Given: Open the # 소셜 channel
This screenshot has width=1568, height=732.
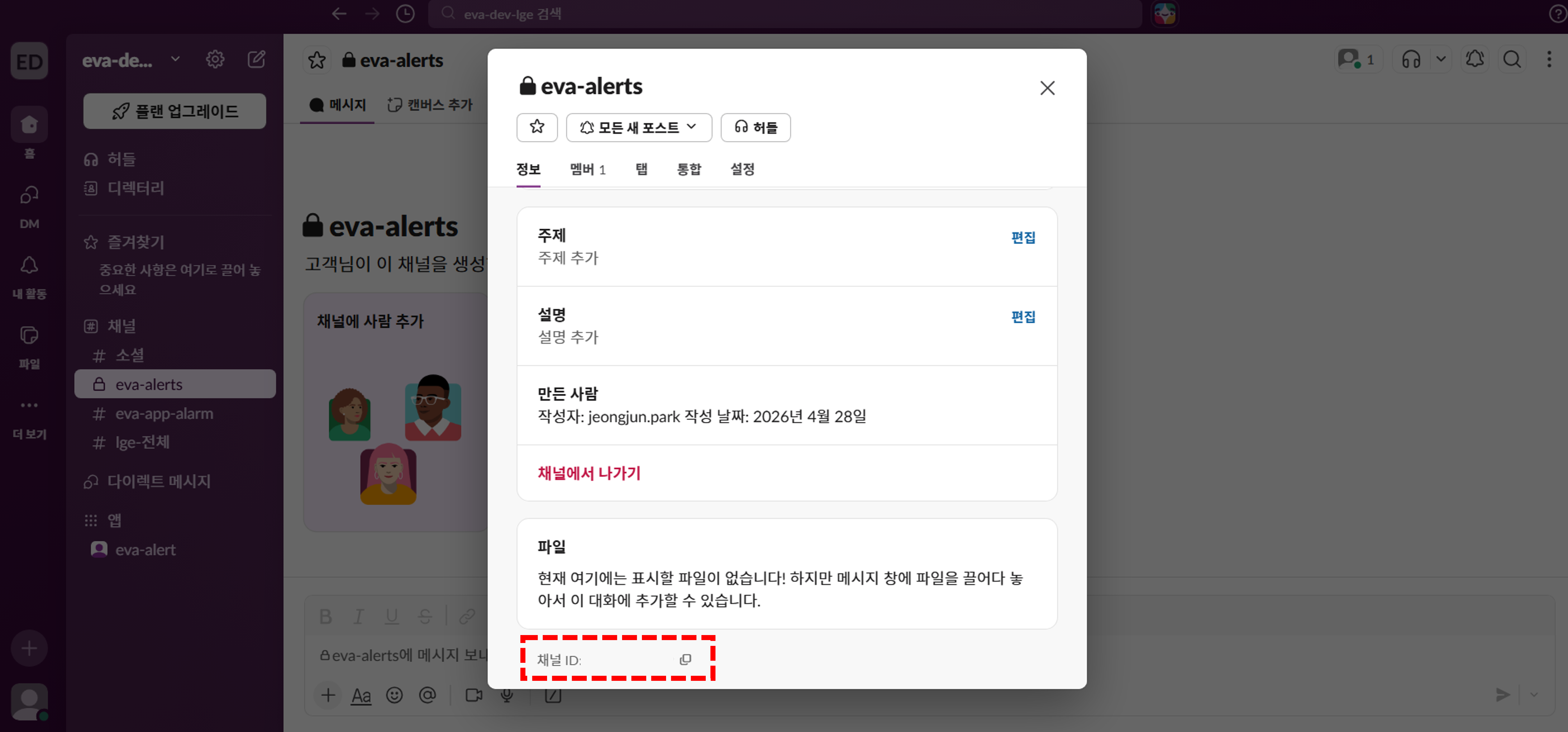Looking at the screenshot, I should coord(175,355).
